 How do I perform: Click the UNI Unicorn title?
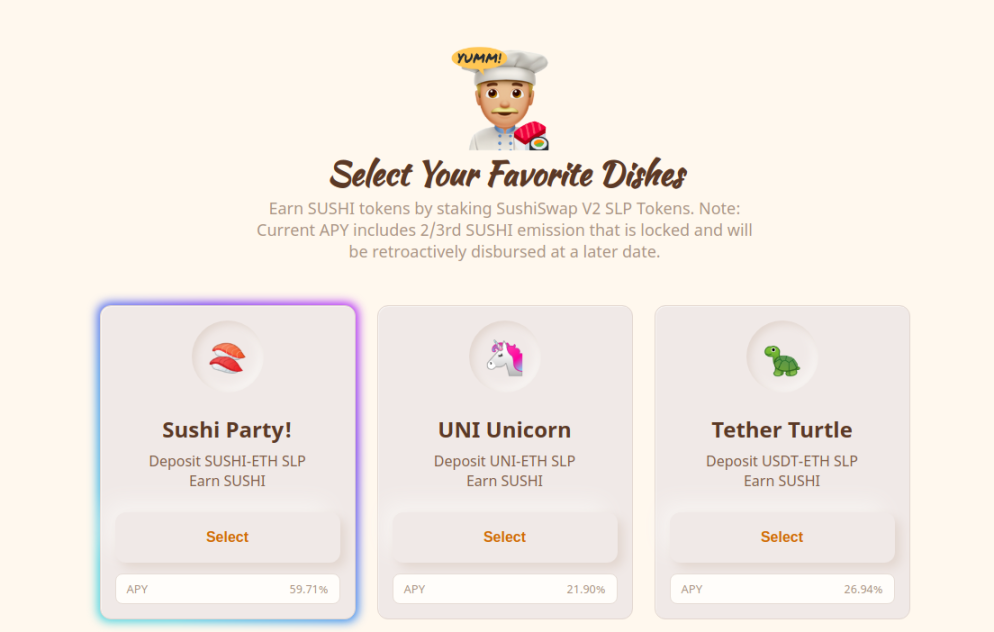point(504,430)
